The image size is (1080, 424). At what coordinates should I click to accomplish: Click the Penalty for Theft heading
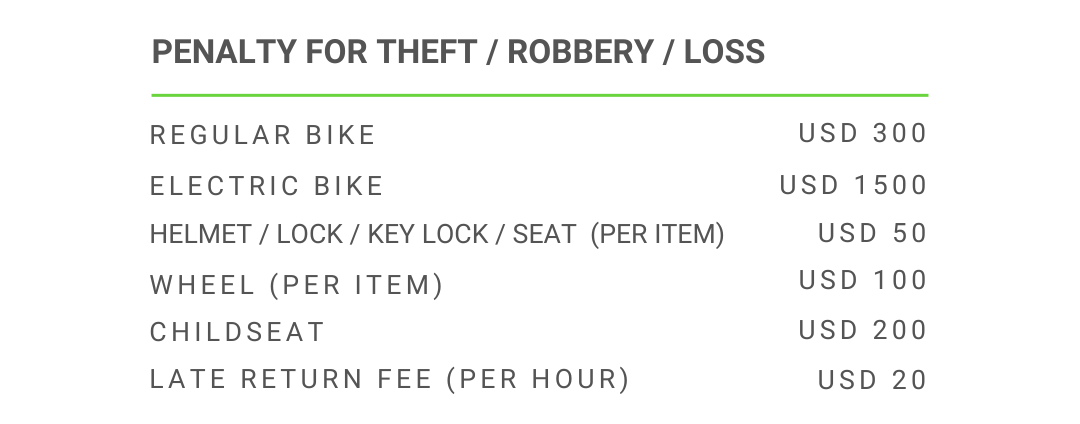(x=457, y=52)
